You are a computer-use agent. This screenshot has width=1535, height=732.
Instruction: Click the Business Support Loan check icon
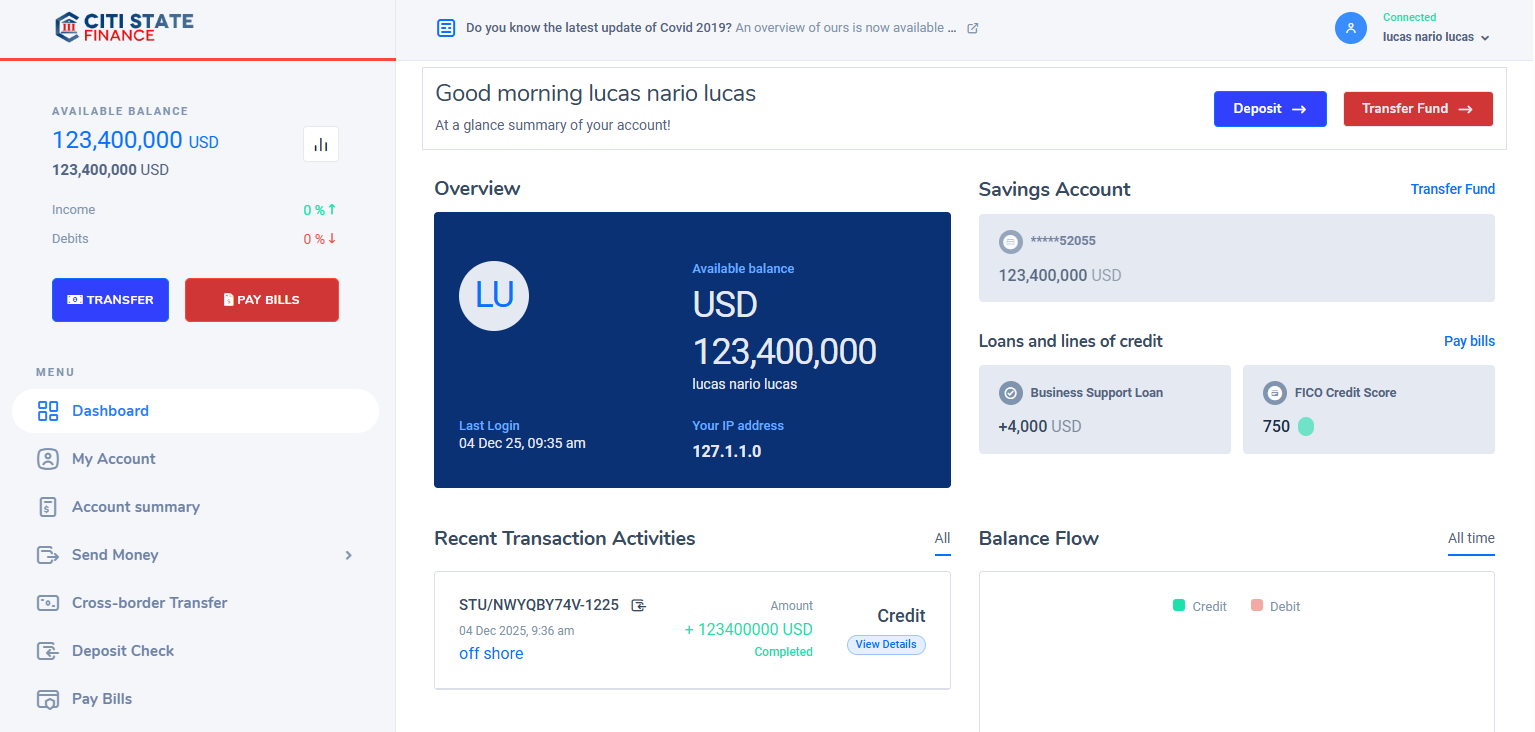[x=1010, y=393]
